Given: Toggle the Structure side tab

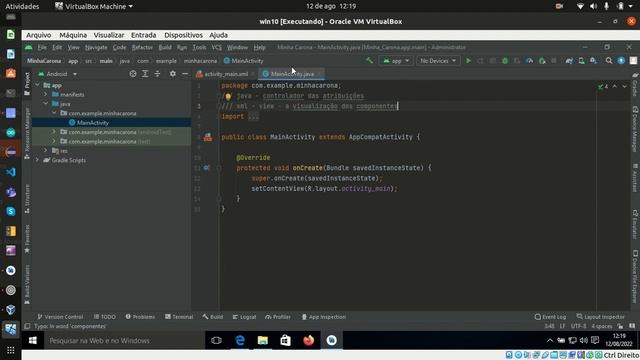Looking at the screenshot, I should tap(27, 199).
